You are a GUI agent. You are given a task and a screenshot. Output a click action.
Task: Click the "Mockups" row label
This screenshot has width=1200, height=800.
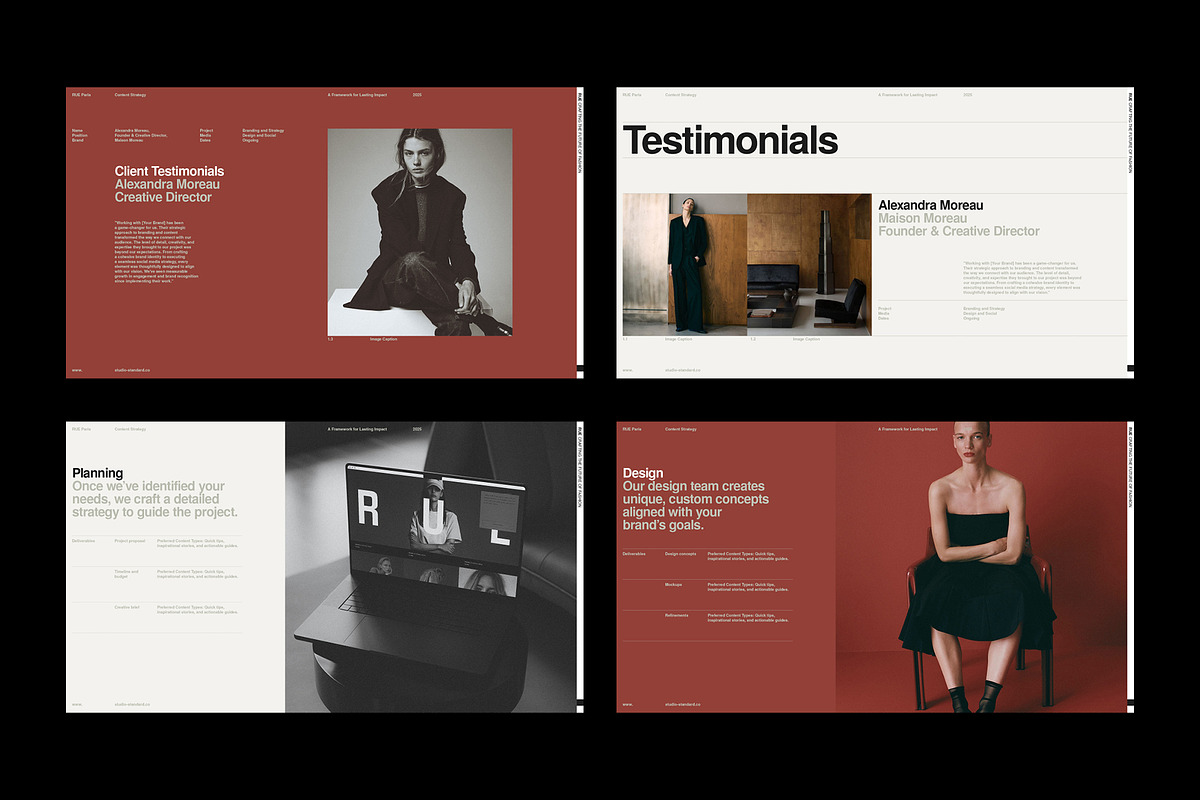[x=674, y=584]
